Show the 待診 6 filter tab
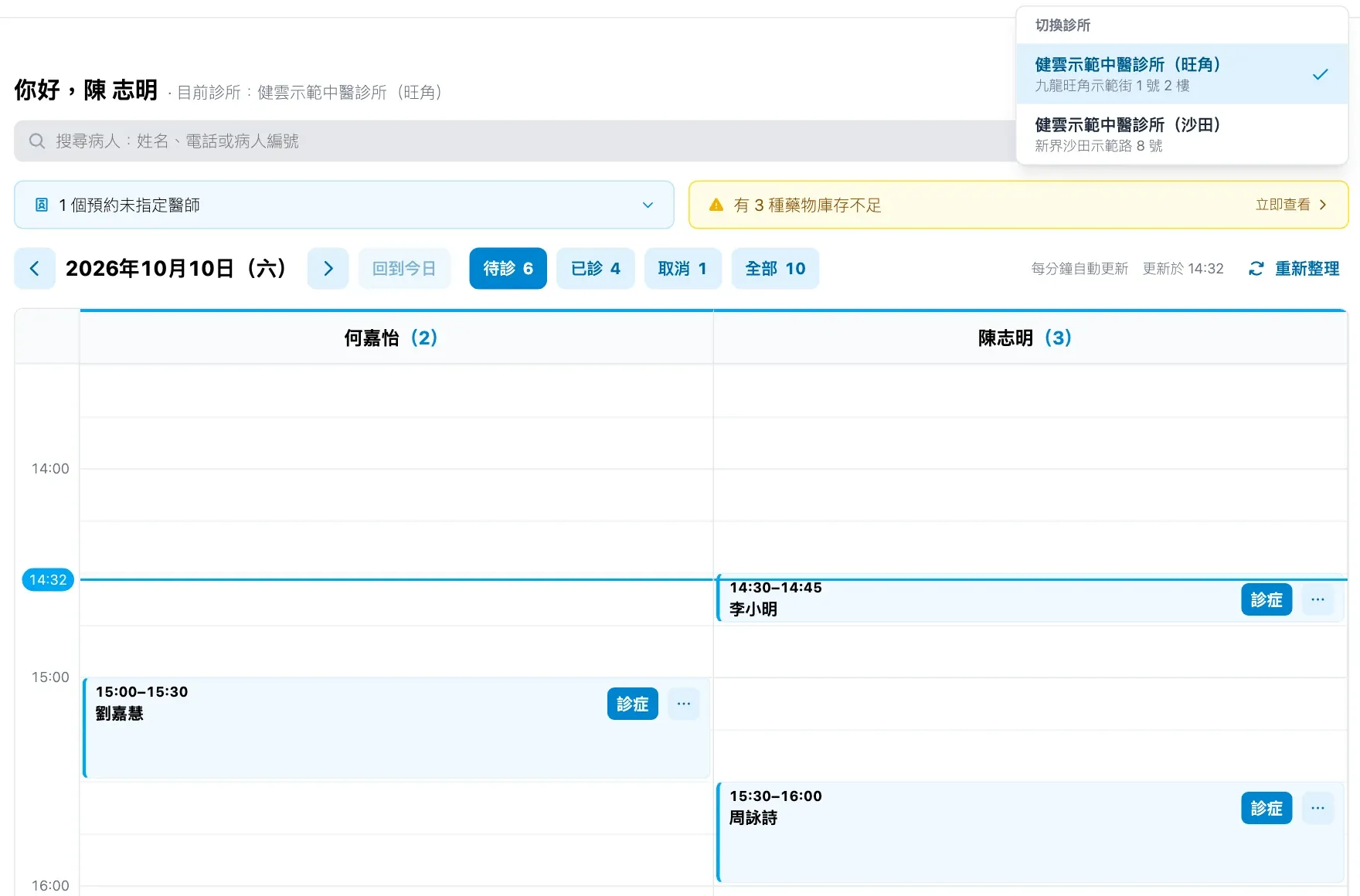The height and width of the screenshot is (896, 1360). pos(508,268)
